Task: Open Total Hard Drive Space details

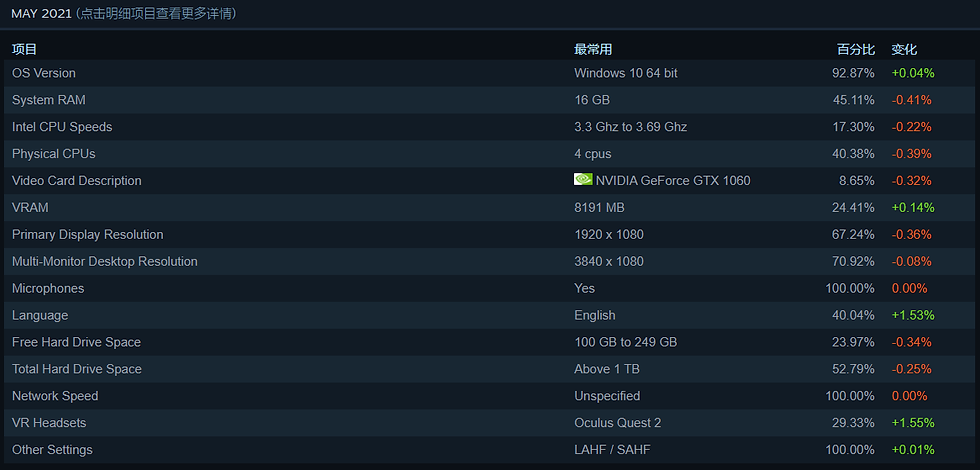Action: click(490, 369)
